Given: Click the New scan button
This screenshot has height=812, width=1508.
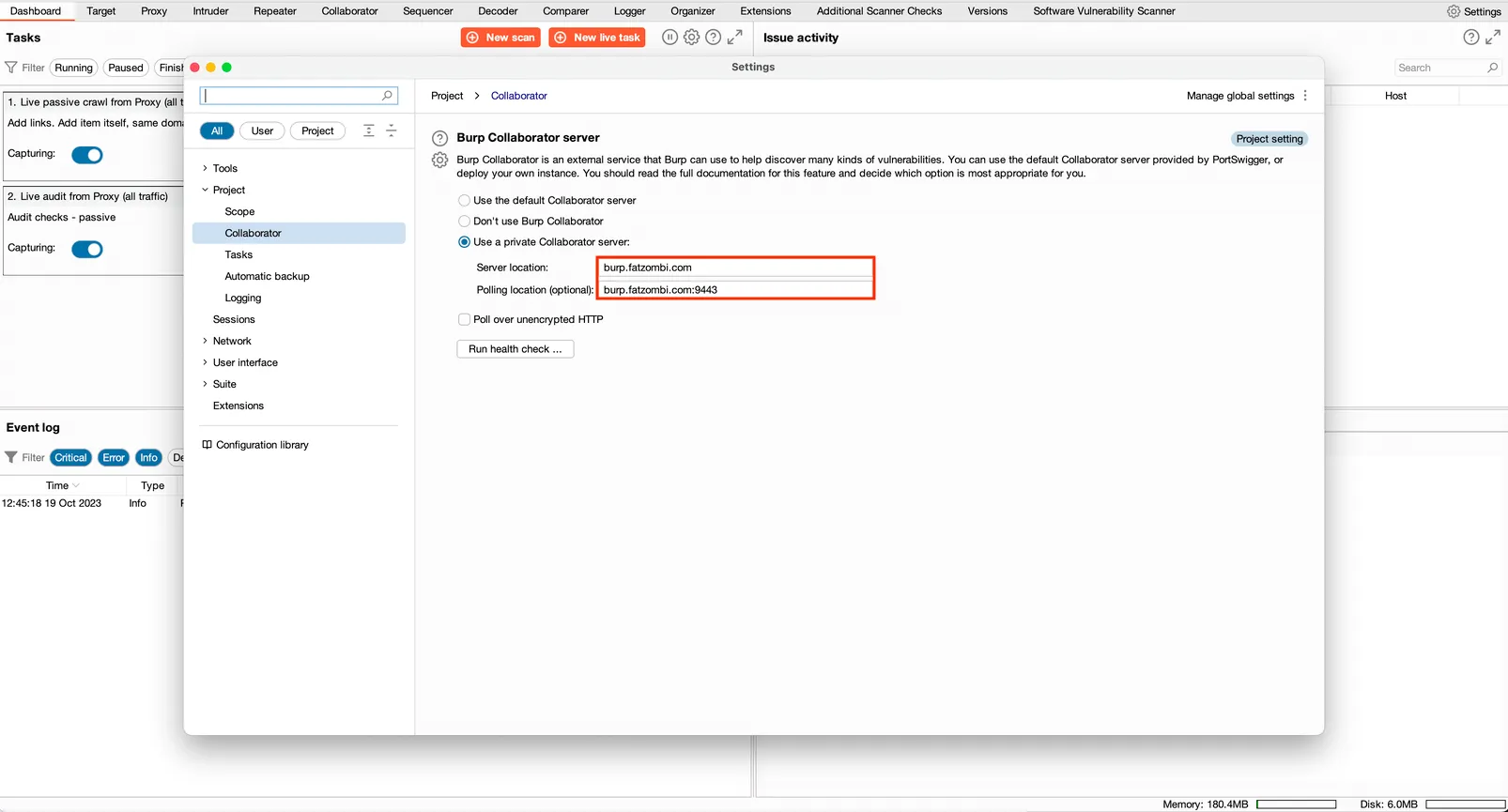Looking at the screenshot, I should click(500, 38).
